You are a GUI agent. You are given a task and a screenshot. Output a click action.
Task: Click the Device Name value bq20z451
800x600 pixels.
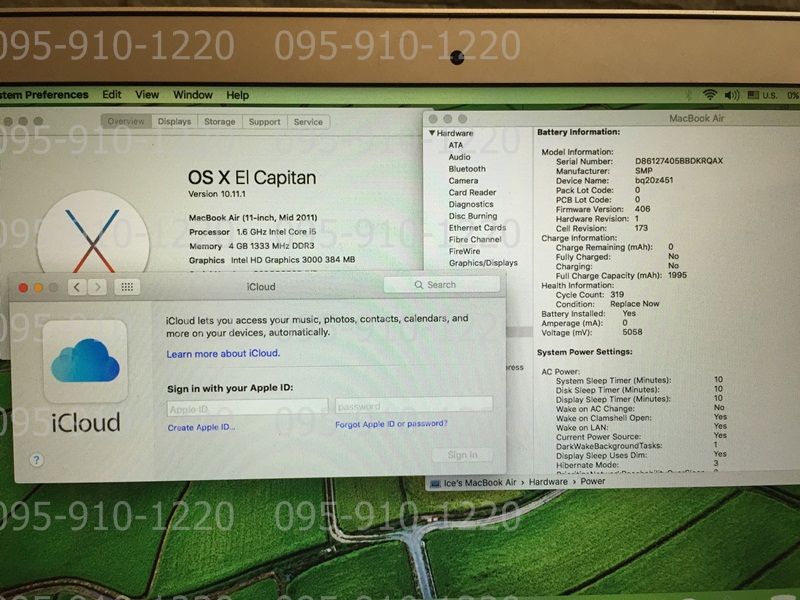point(654,180)
